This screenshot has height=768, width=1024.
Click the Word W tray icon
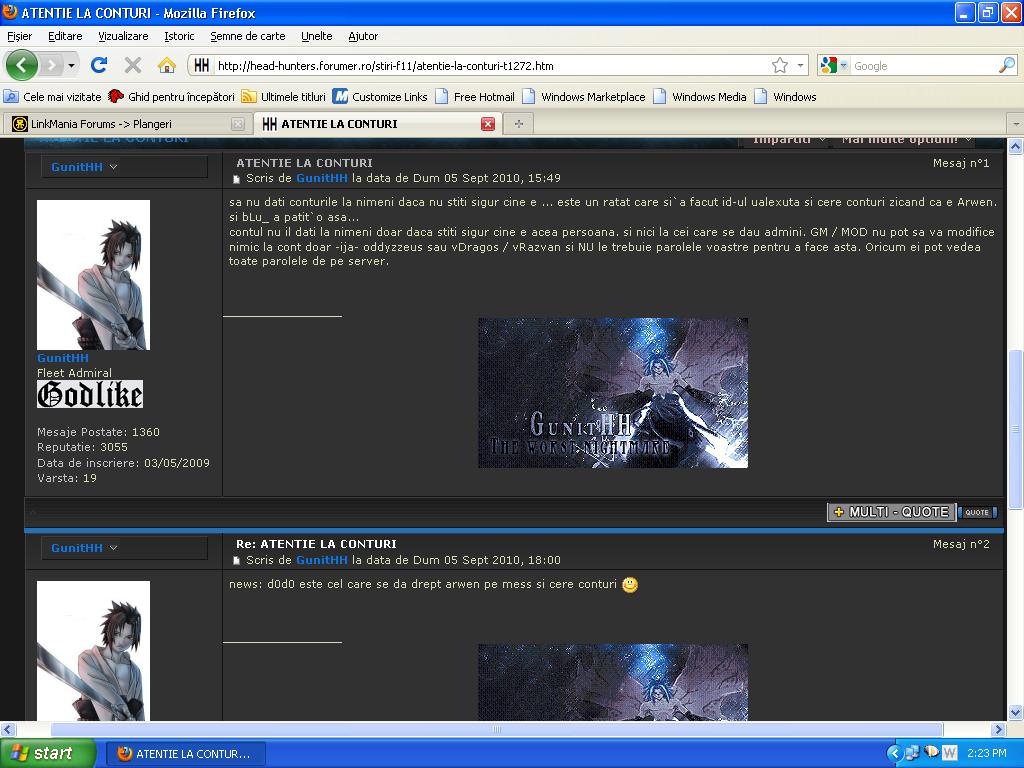click(950, 753)
